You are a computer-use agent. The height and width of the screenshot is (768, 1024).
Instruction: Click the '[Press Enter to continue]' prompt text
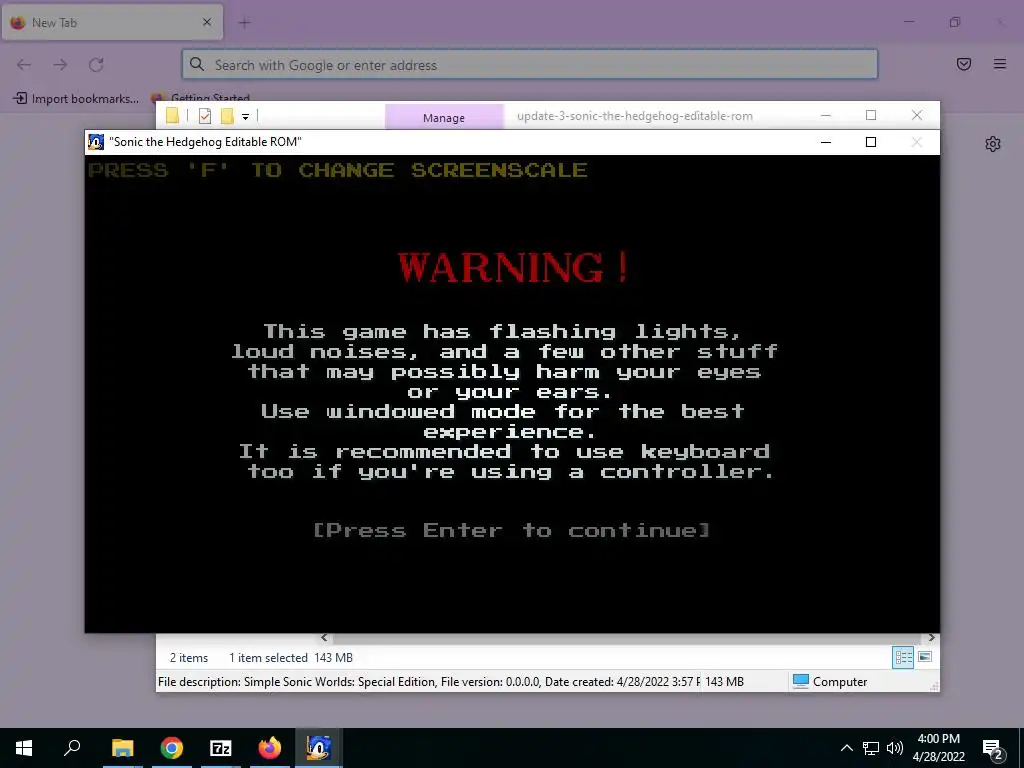point(511,530)
